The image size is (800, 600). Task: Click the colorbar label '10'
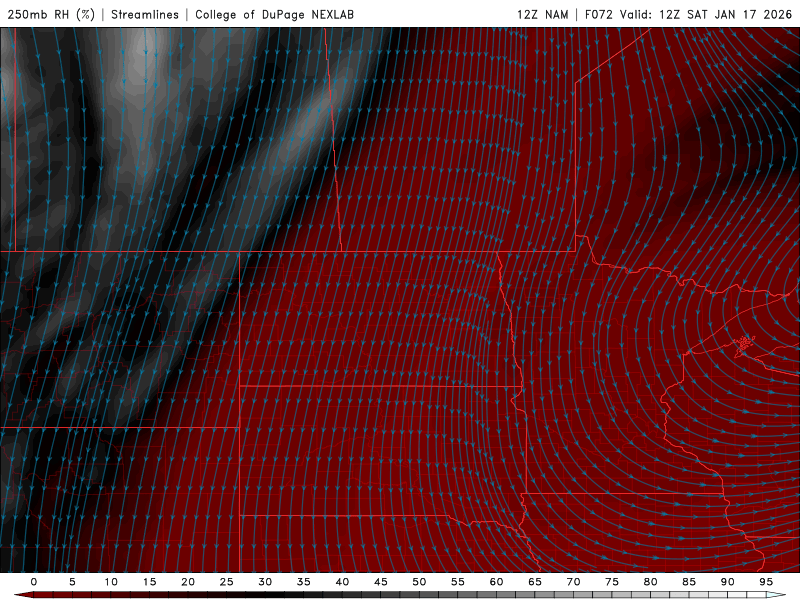point(111,582)
